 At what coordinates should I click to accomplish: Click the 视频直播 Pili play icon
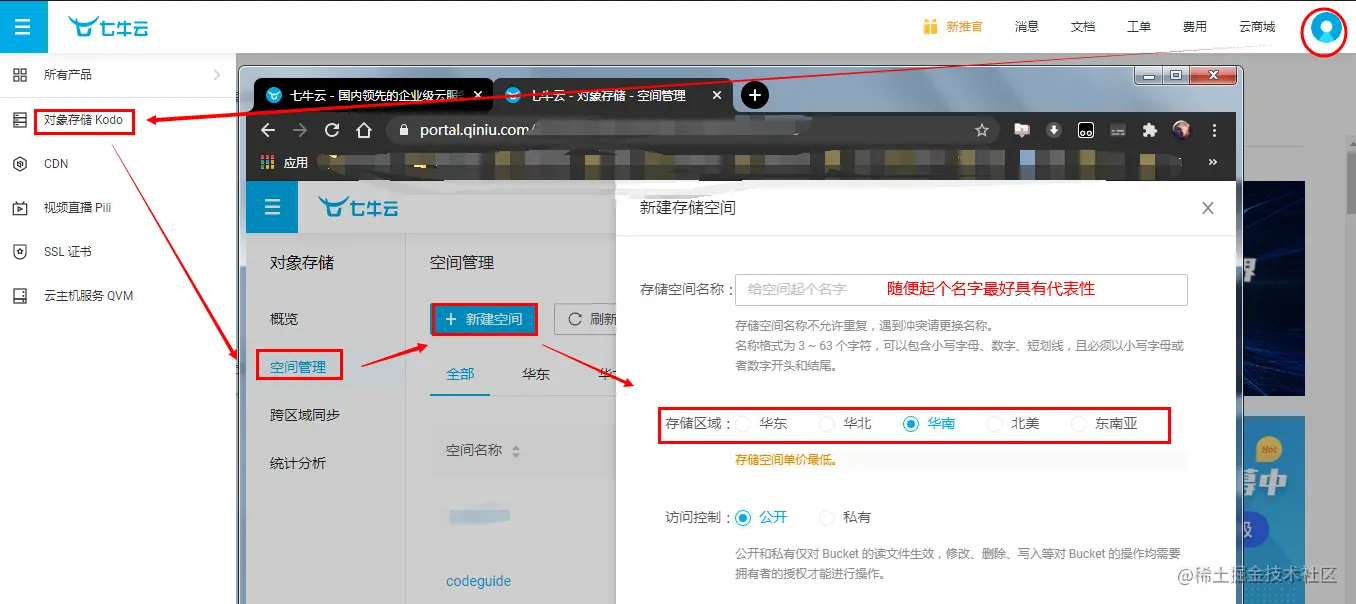20,208
